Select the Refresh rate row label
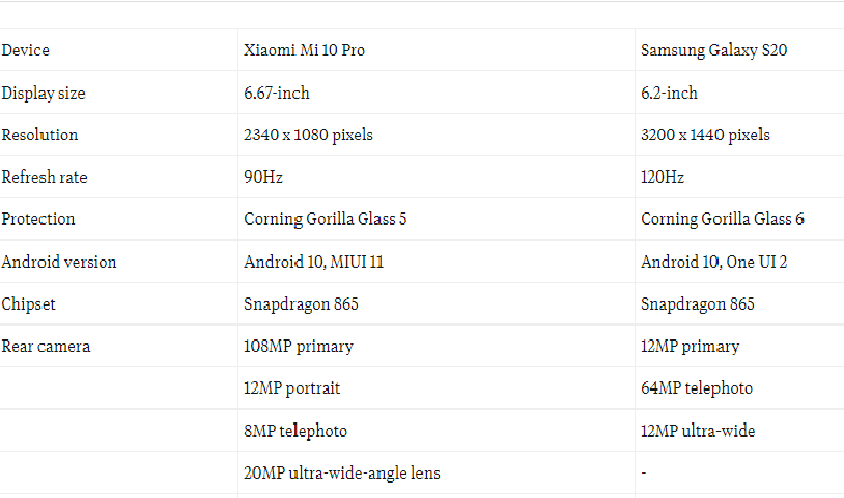Screen dimensions: 844x498 (x=45, y=178)
